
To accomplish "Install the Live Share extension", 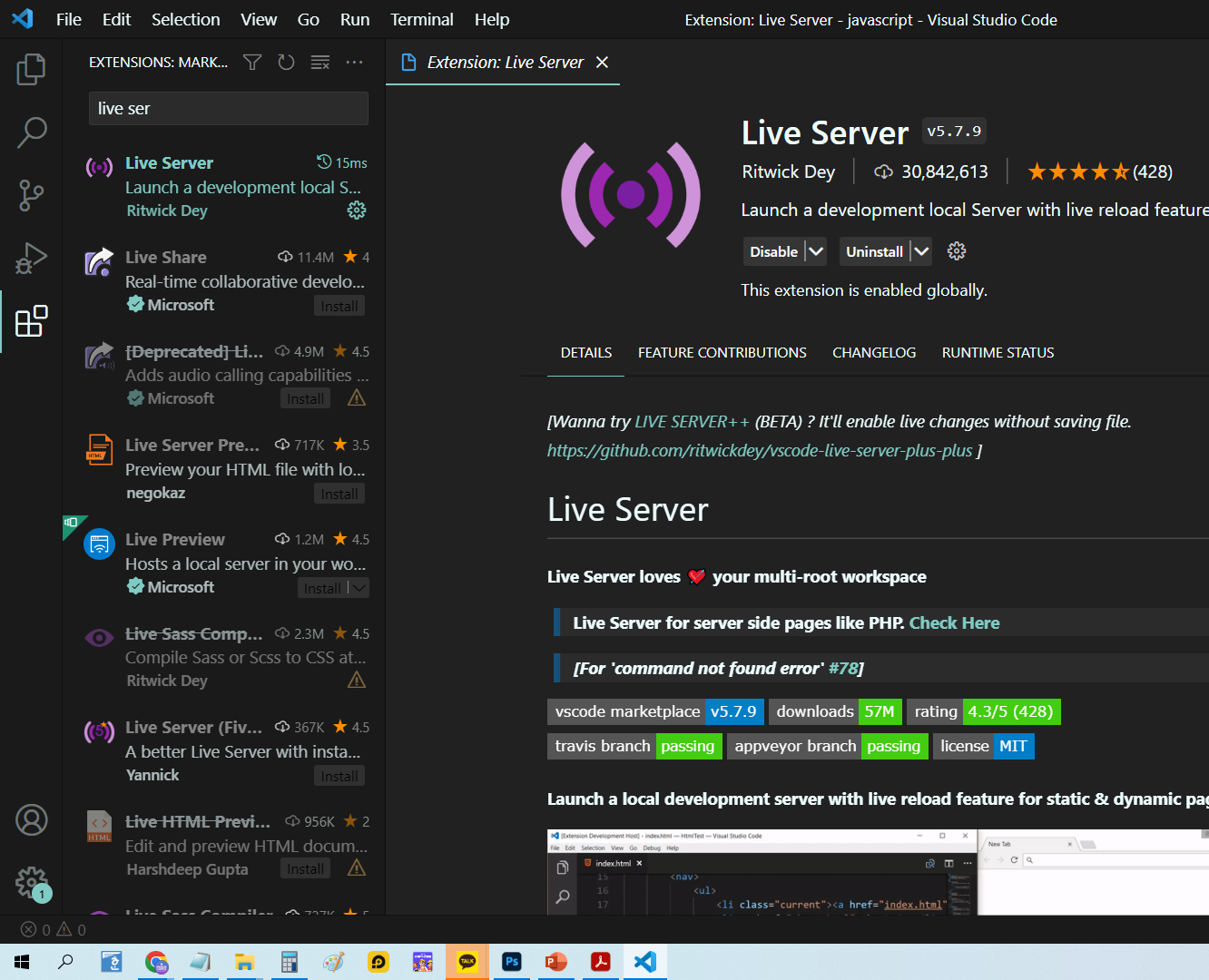I will point(339,306).
